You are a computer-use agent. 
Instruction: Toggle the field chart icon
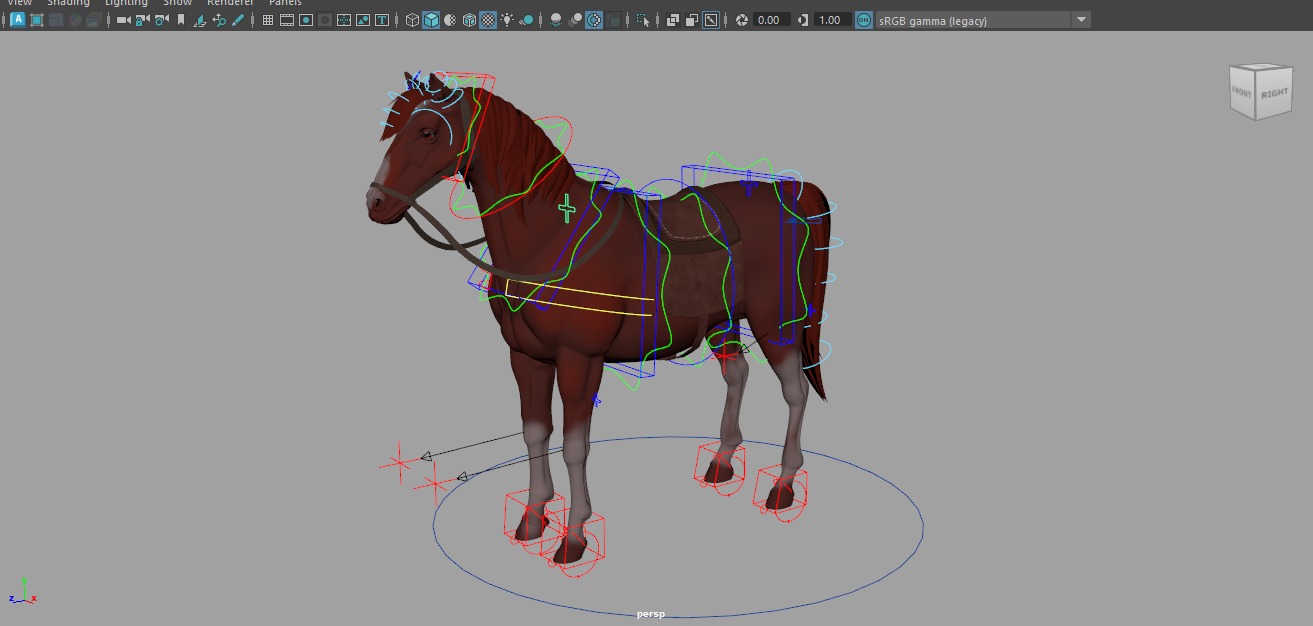point(343,20)
